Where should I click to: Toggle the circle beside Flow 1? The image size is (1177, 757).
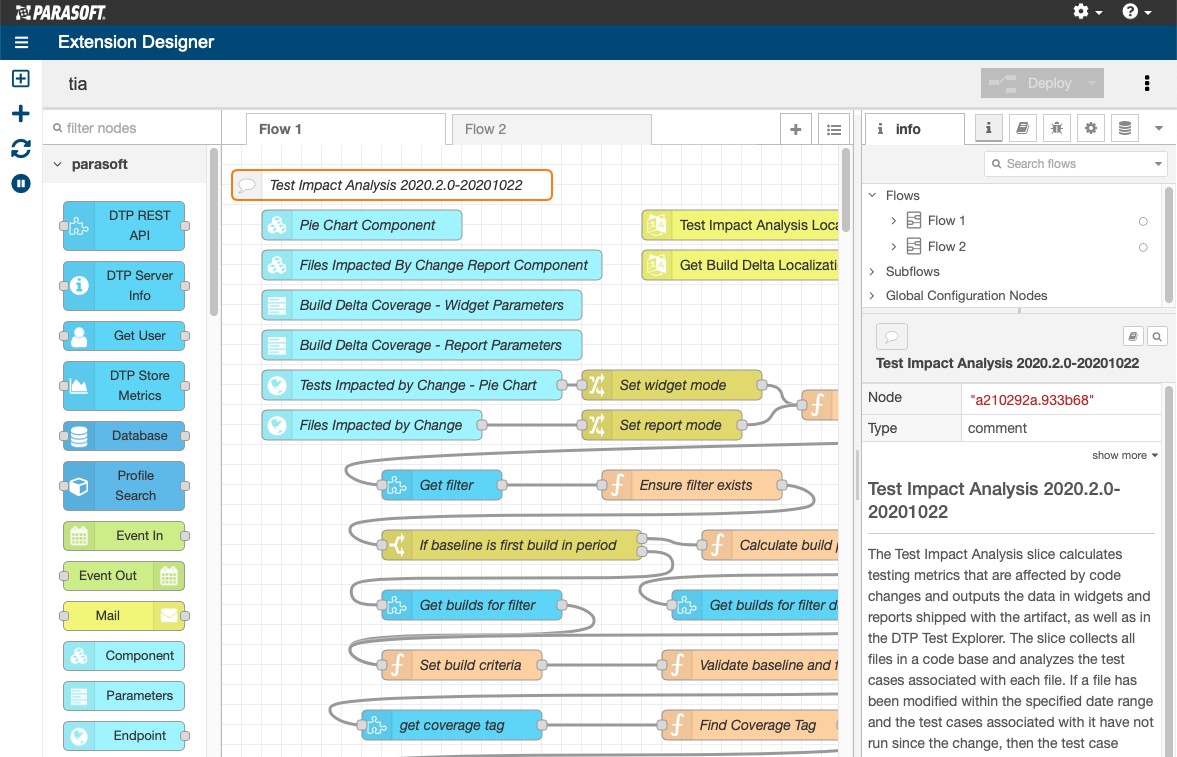pyautogui.click(x=1143, y=222)
